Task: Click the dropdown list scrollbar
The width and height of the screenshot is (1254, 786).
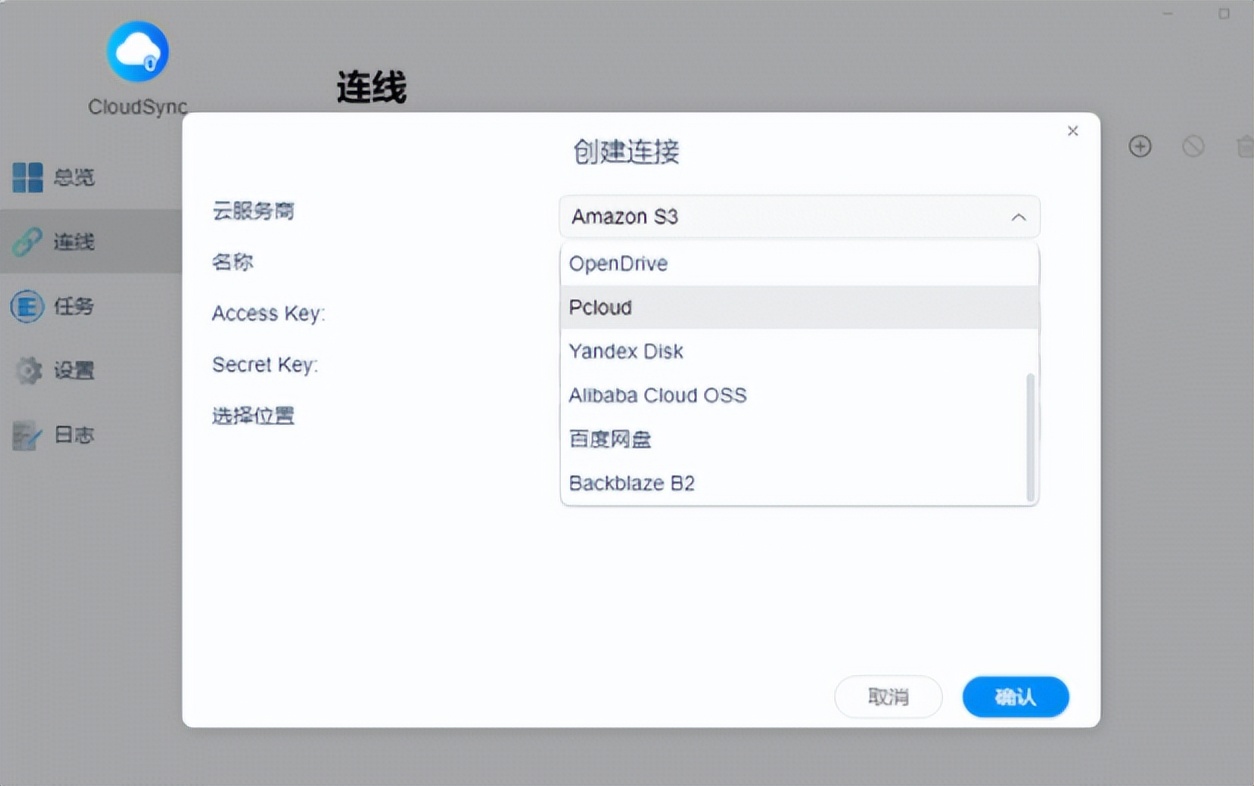Action: [x=1030, y=430]
